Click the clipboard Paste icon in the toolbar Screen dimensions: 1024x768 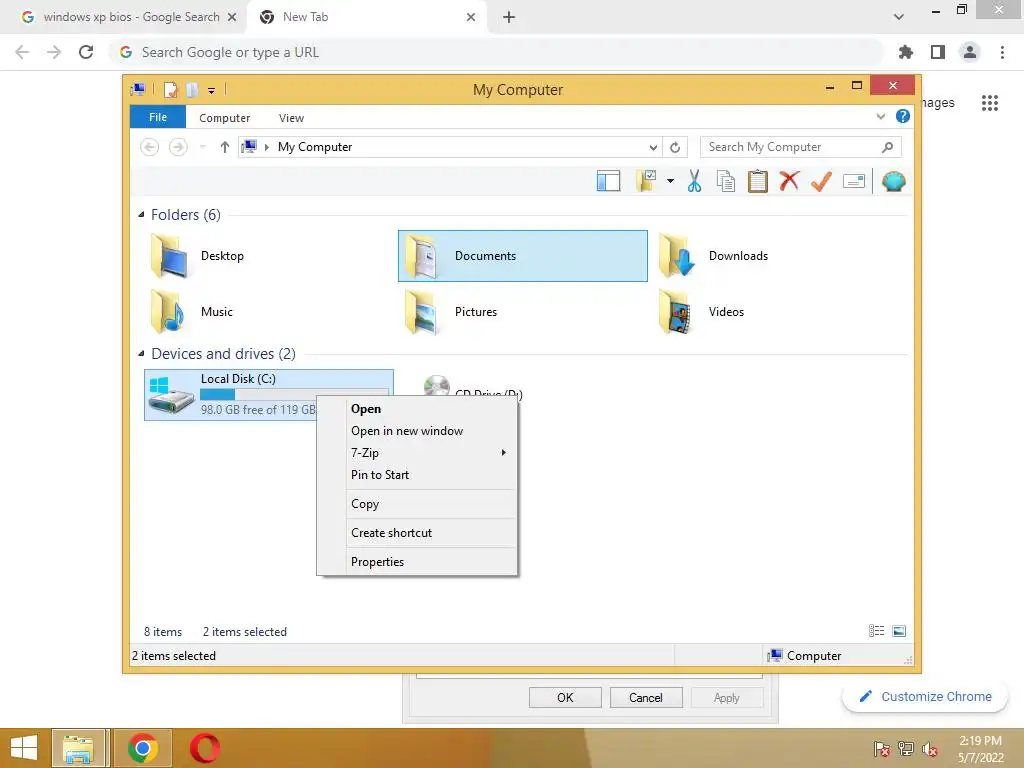pyautogui.click(x=758, y=181)
